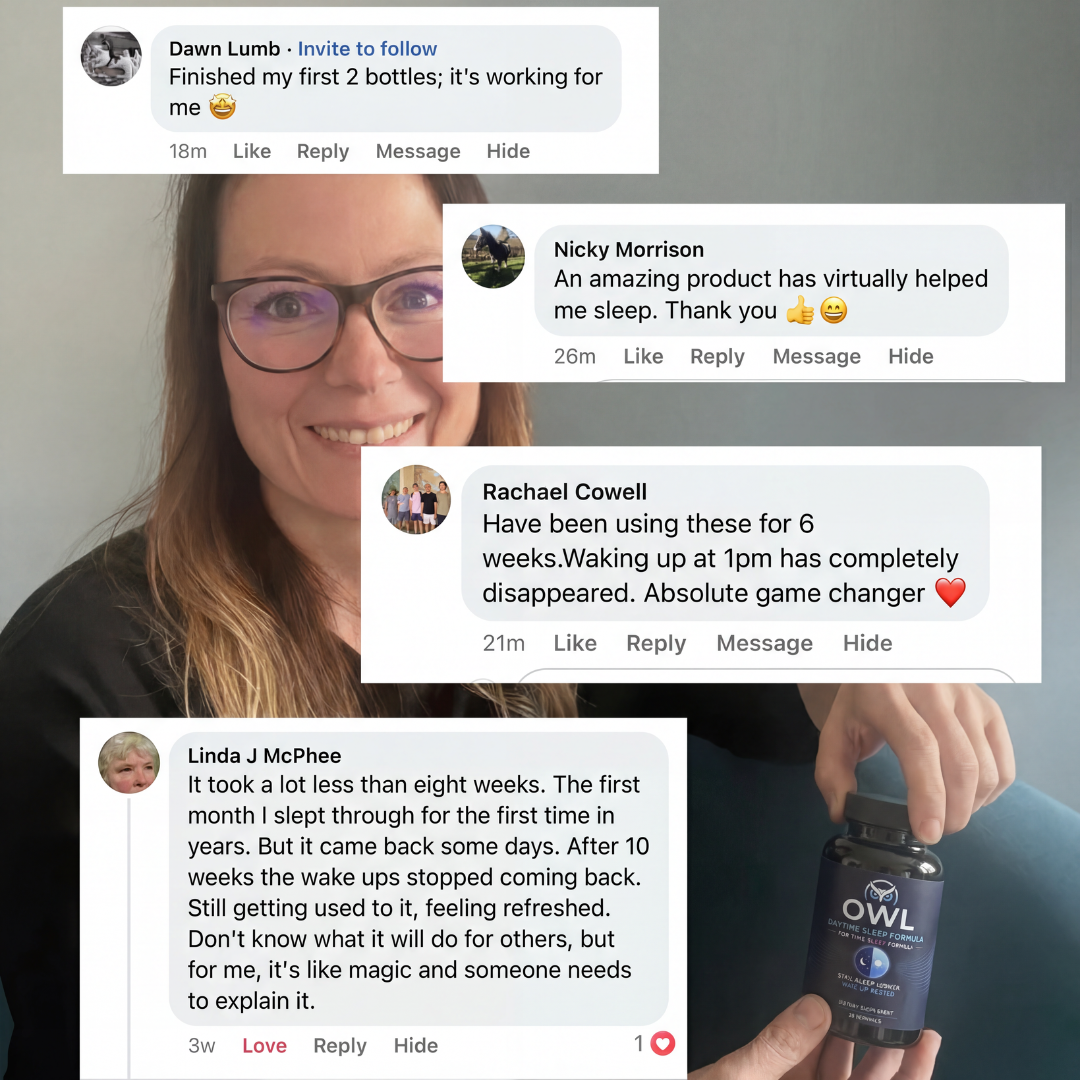Screen dimensions: 1080x1080
Task: Reply to Nicky Morrison's comment
Action: tap(718, 357)
